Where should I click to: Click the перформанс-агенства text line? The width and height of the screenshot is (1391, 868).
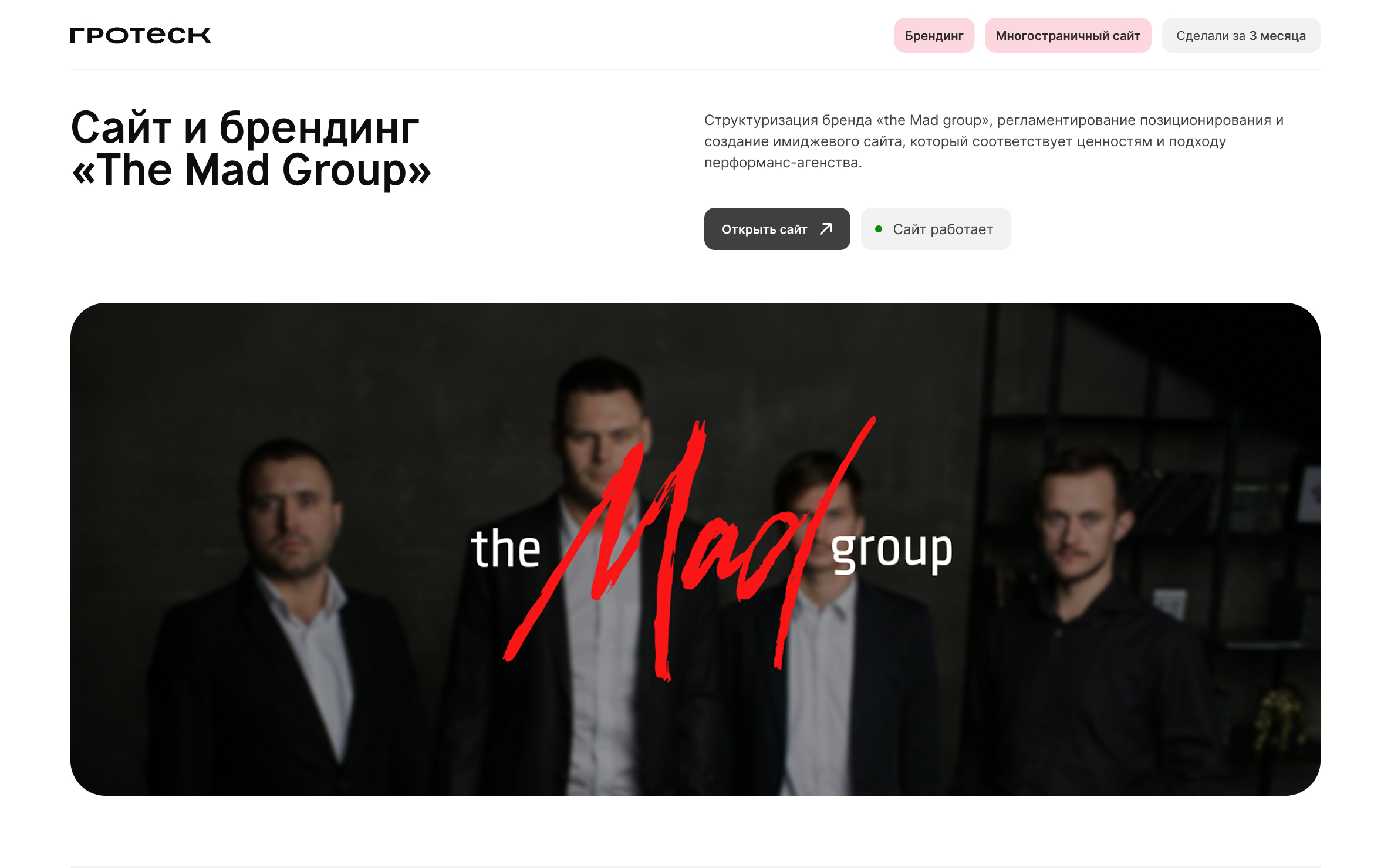pos(783,163)
